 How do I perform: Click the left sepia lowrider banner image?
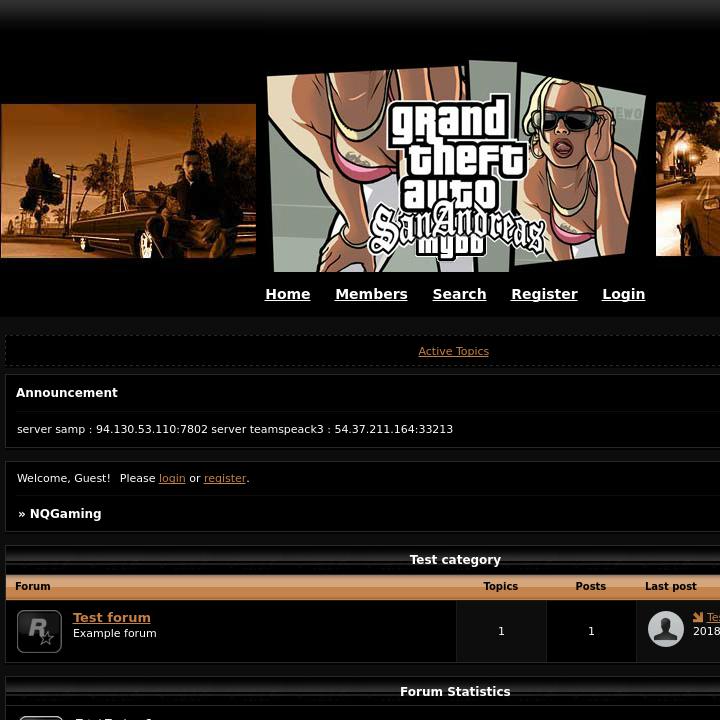tap(128, 181)
